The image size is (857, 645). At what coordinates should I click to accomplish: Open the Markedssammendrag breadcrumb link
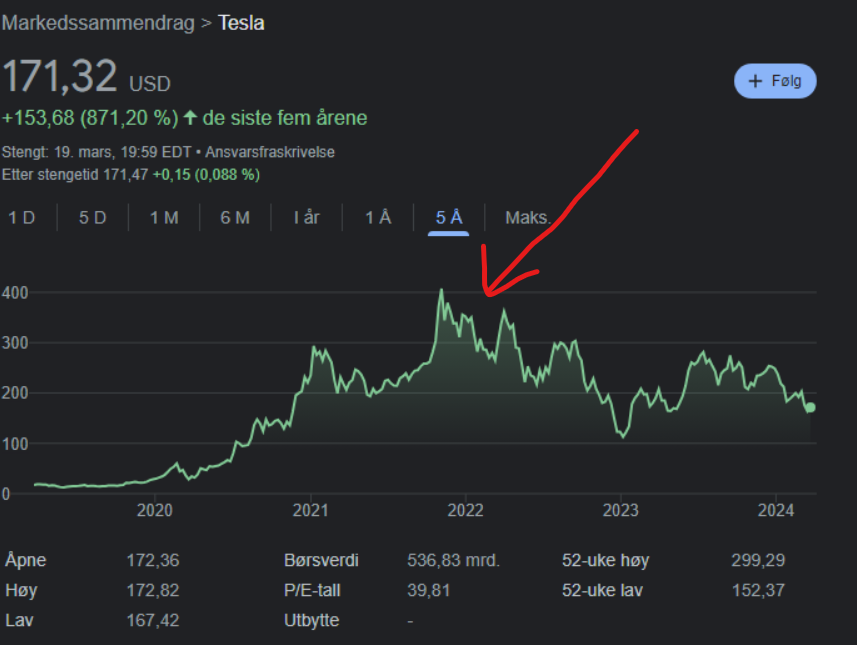(98, 22)
